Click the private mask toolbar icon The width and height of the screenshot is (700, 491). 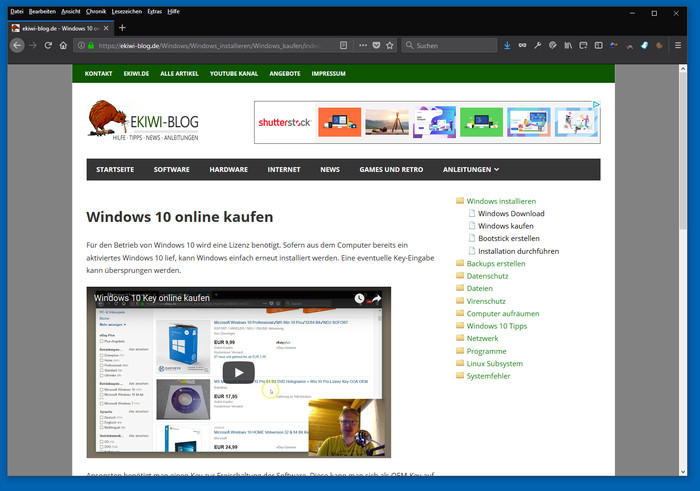pos(522,45)
